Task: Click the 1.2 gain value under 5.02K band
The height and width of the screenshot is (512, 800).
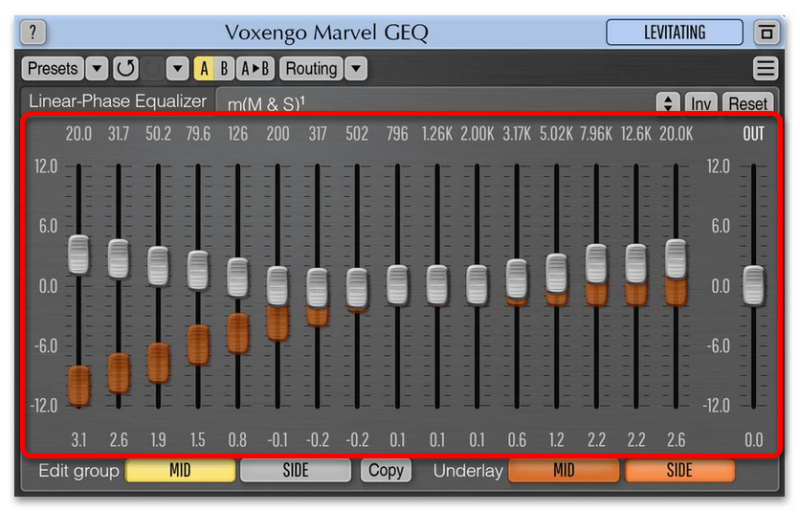Action: (557, 440)
